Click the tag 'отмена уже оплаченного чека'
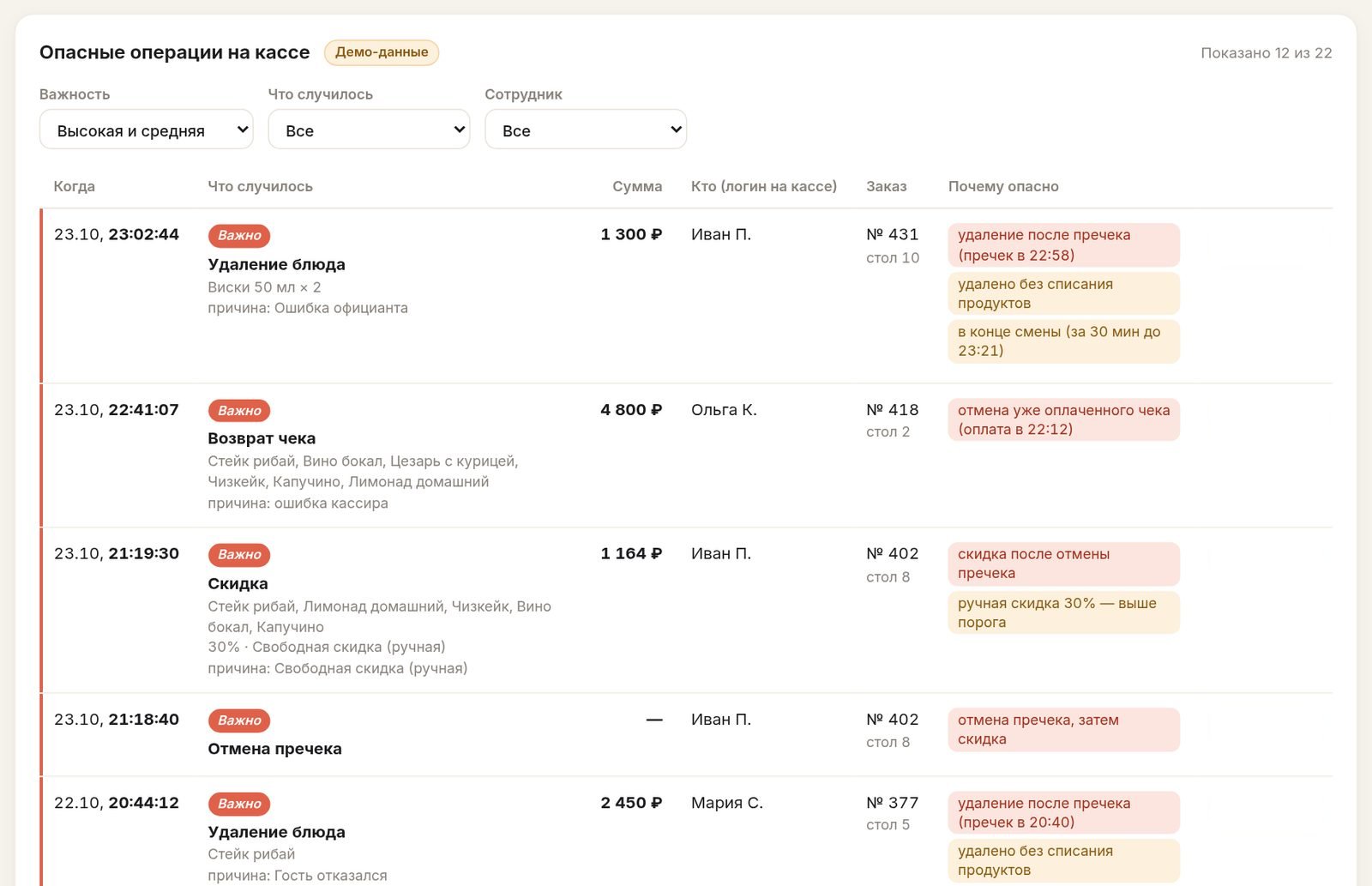 1064,420
